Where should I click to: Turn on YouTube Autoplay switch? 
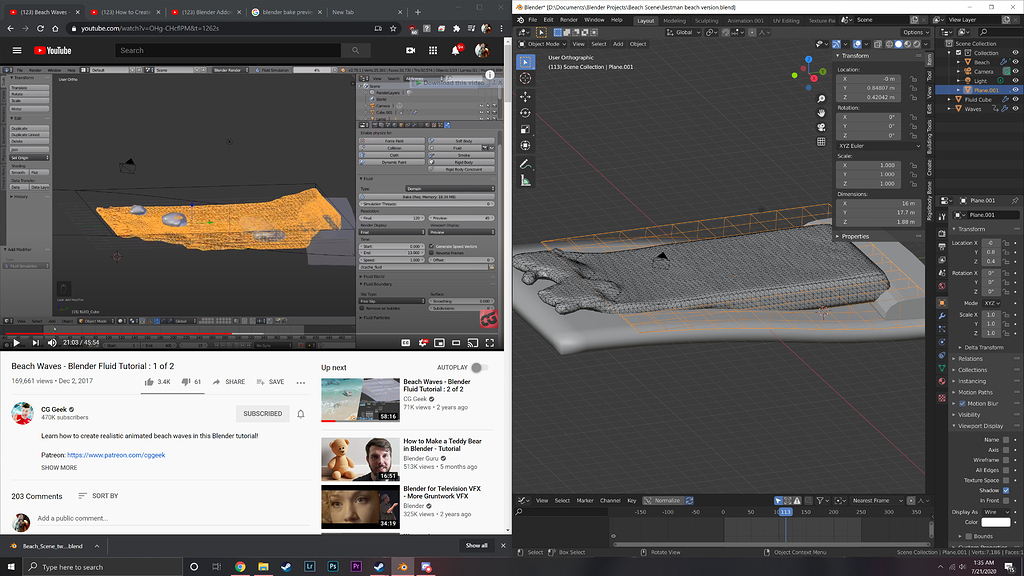[479, 367]
